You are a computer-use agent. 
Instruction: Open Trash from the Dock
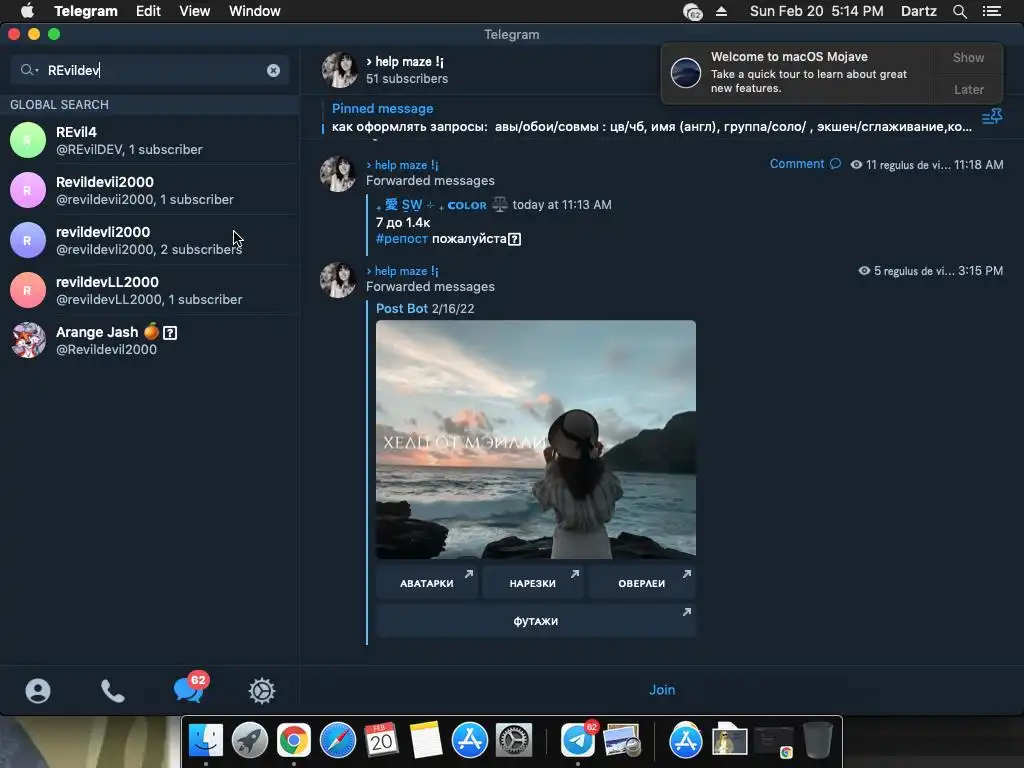pos(818,740)
